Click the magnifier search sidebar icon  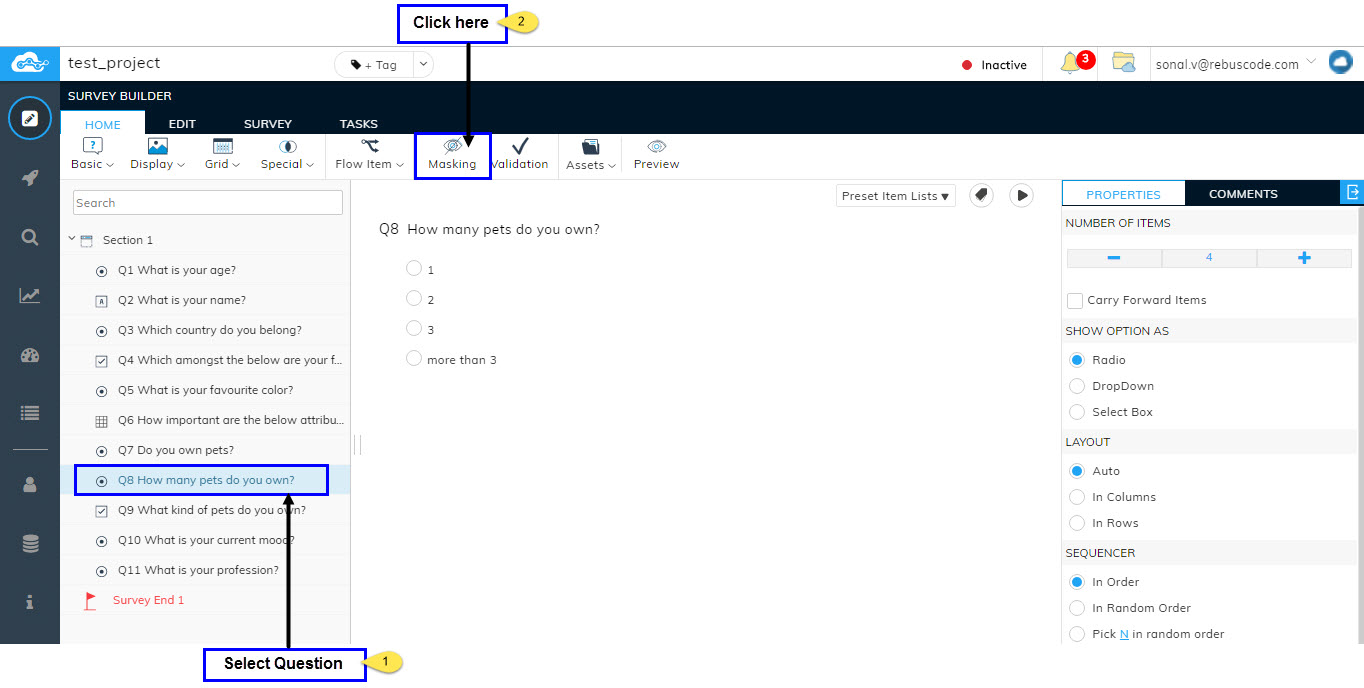(30, 237)
